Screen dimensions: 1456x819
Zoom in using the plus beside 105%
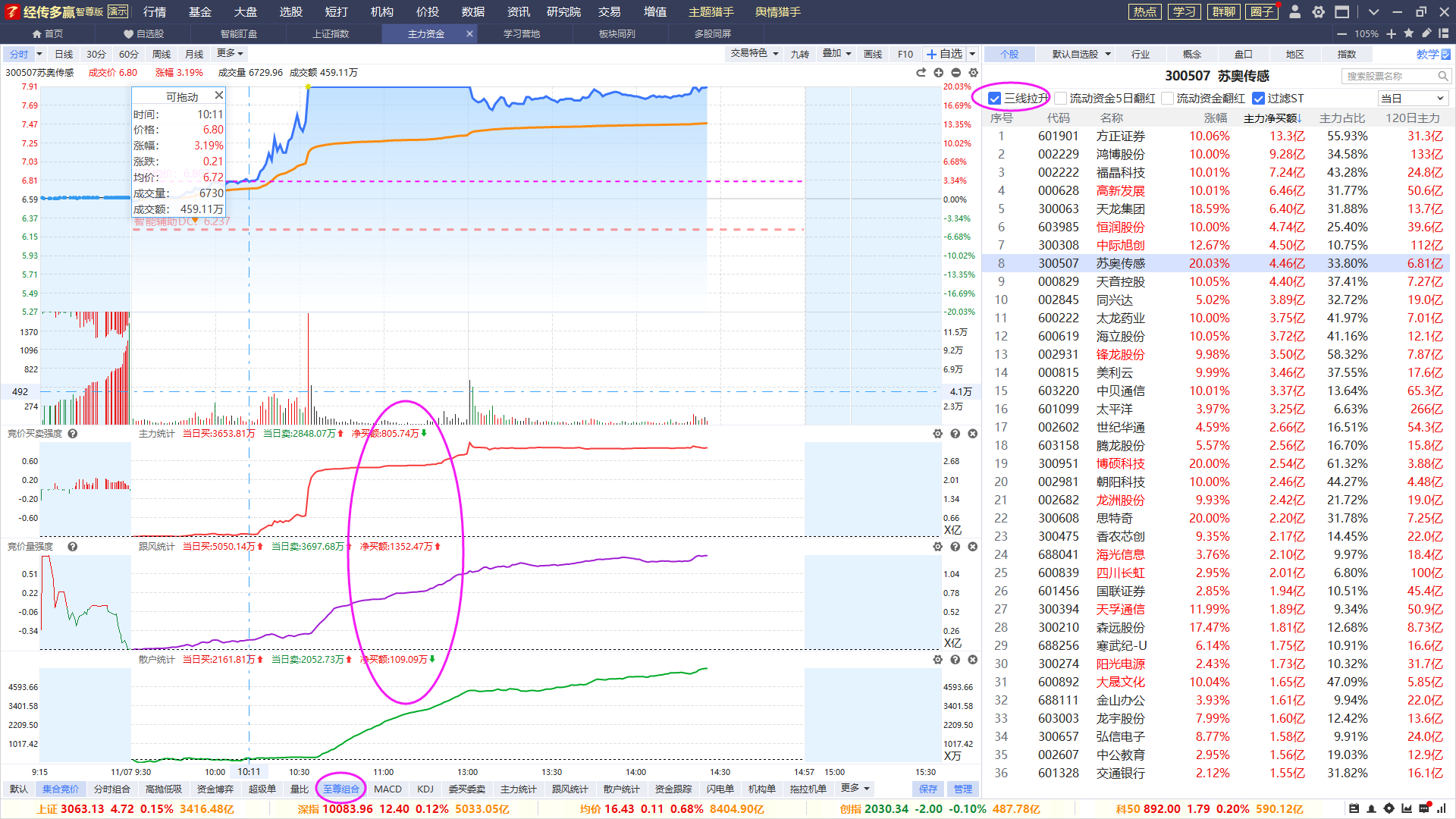point(1392,34)
